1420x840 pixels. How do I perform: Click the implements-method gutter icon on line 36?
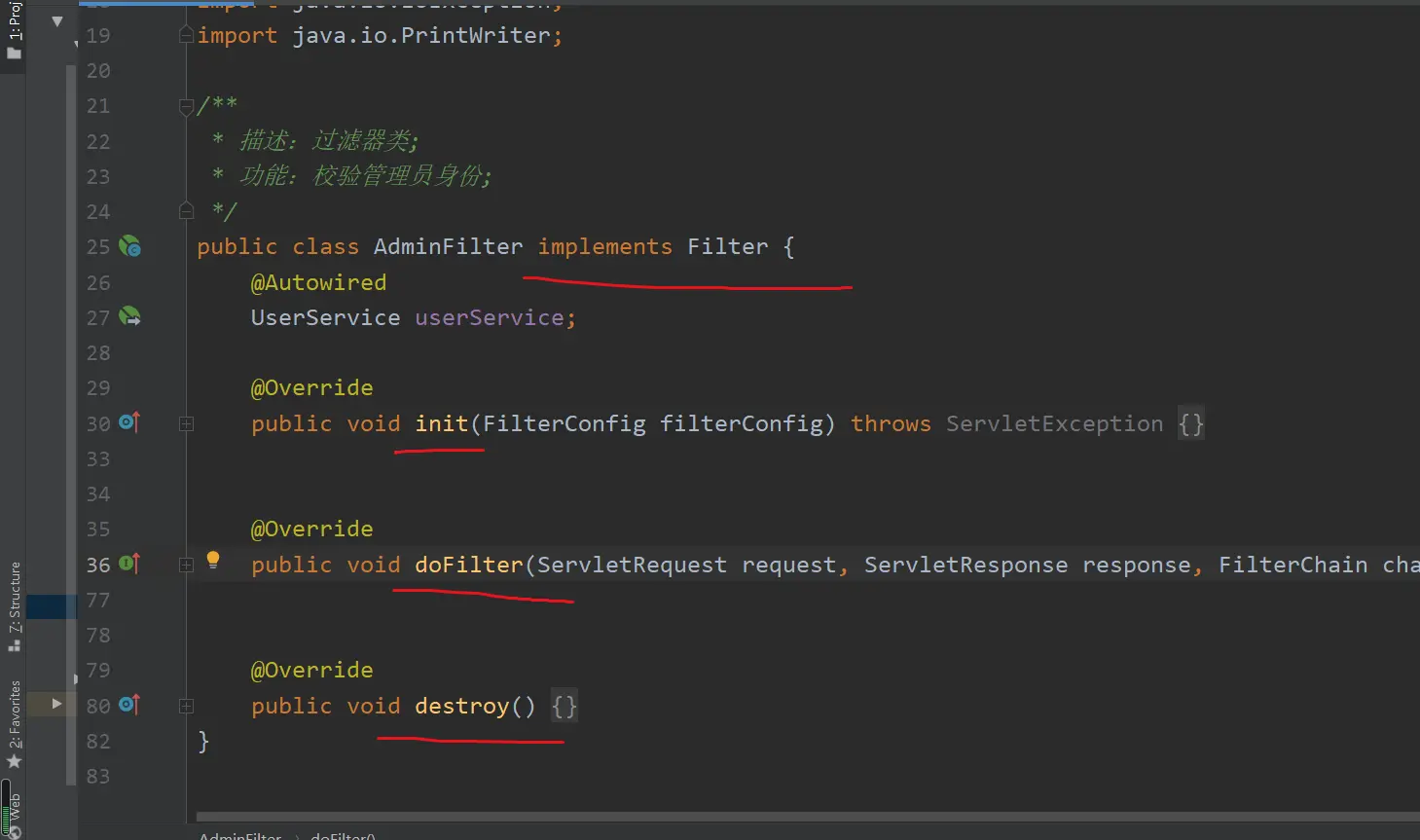(x=129, y=564)
